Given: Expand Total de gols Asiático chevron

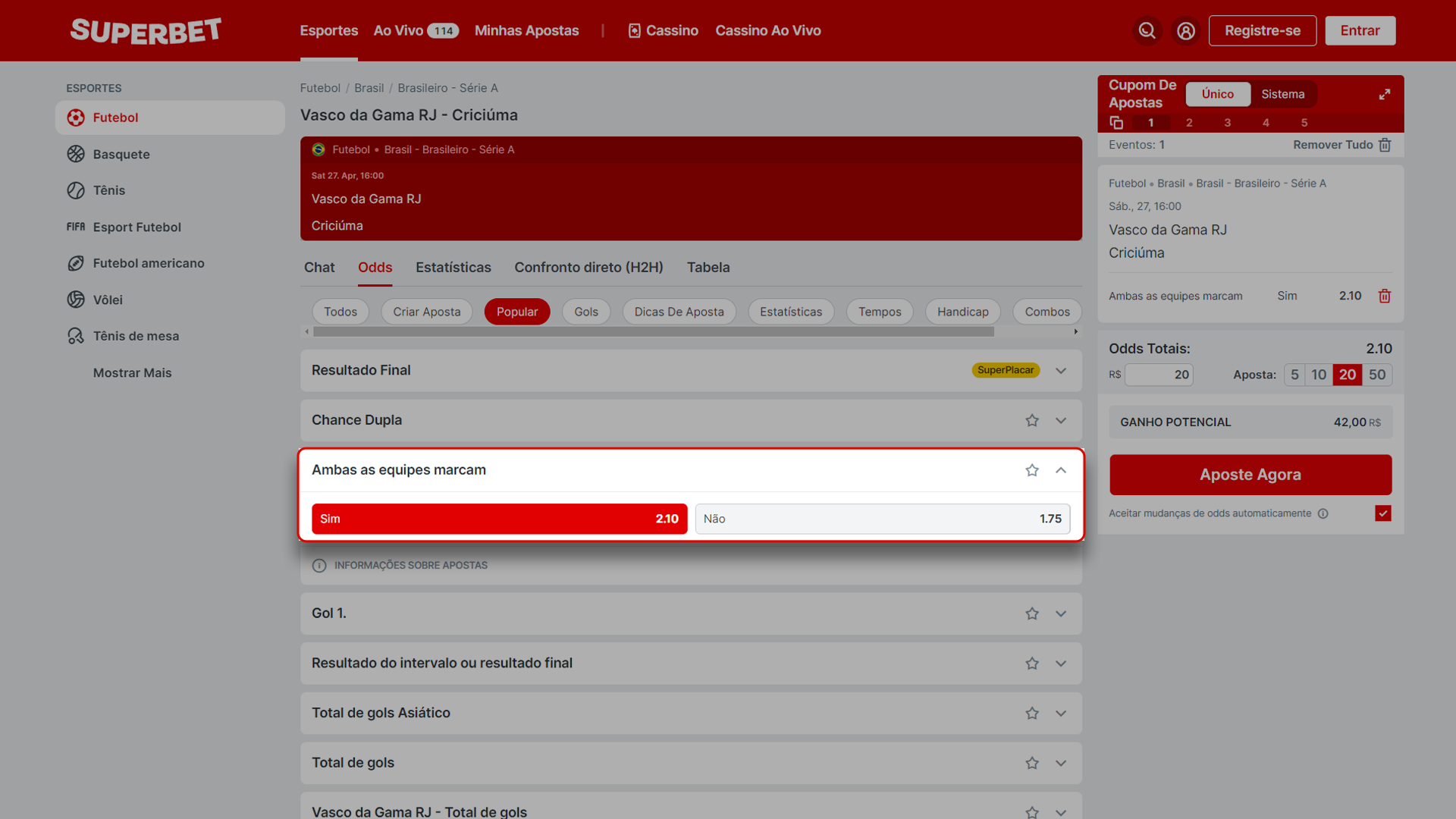Looking at the screenshot, I should 1061,714.
